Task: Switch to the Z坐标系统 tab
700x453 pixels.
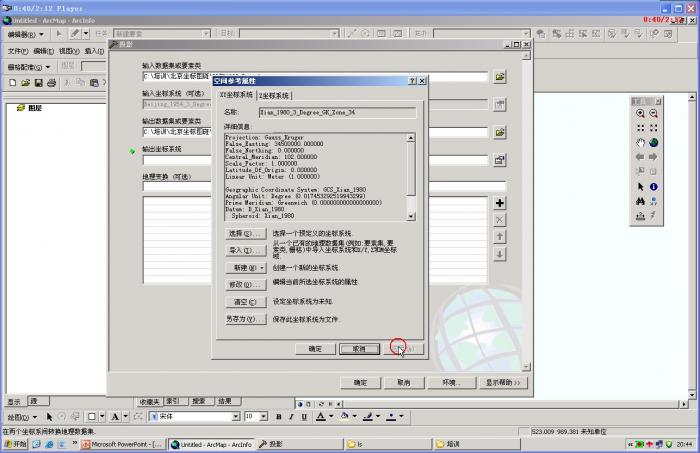Action: point(273,96)
